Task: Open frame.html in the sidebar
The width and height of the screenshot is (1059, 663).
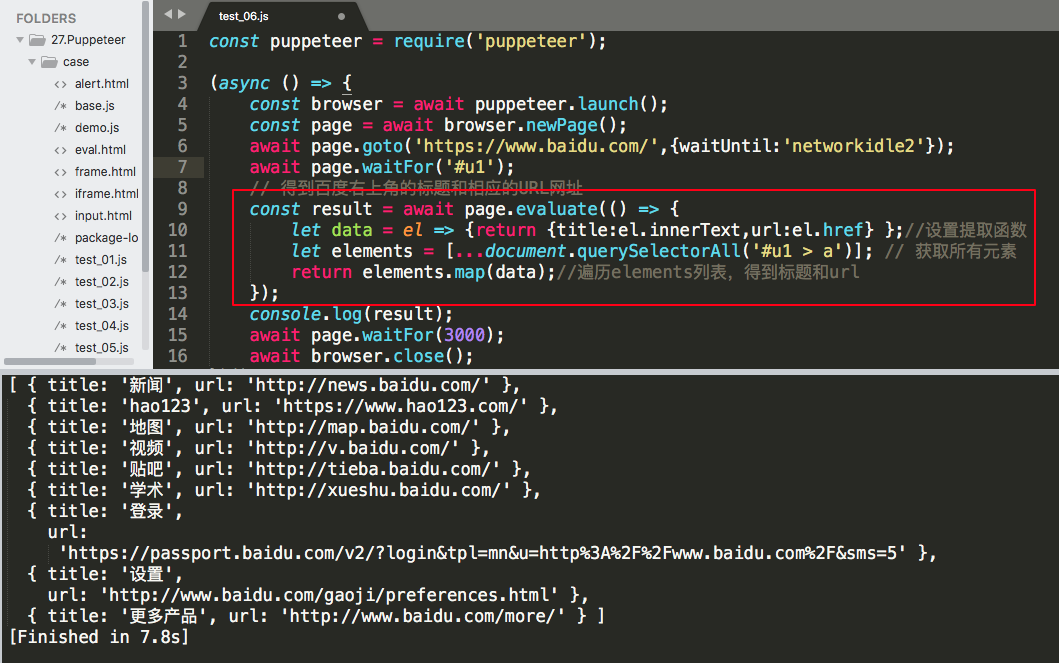Action: point(105,171)
